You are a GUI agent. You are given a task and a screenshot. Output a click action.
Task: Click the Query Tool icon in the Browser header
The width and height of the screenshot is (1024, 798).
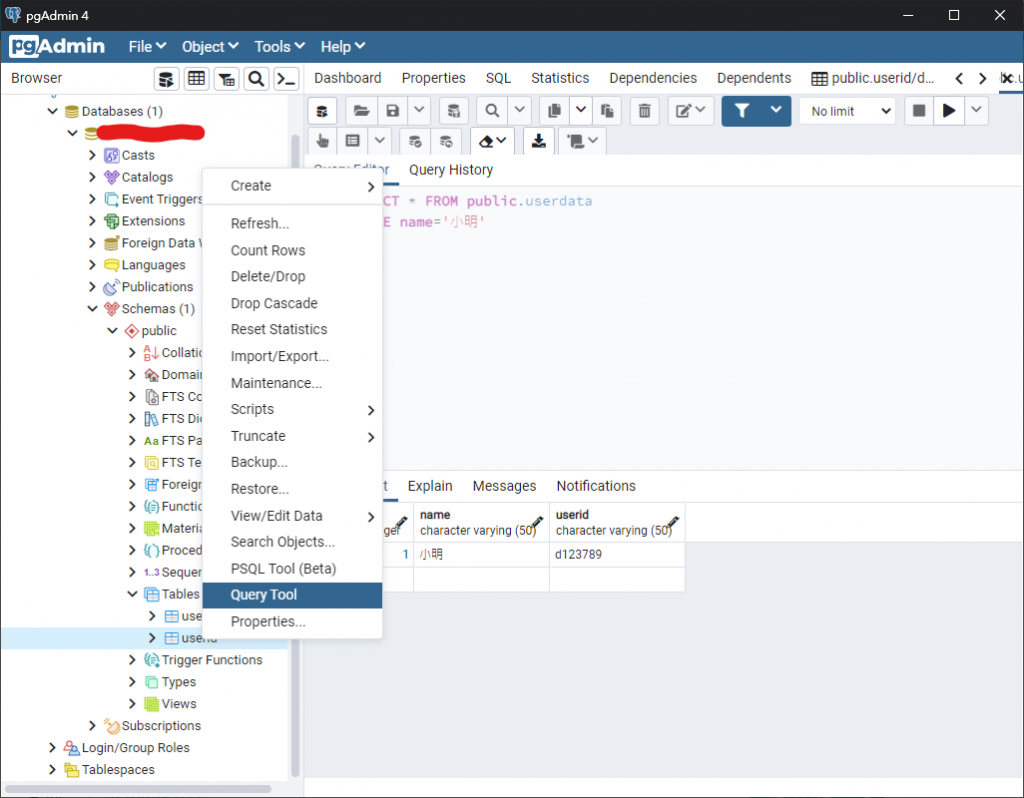tap(167, 79)
